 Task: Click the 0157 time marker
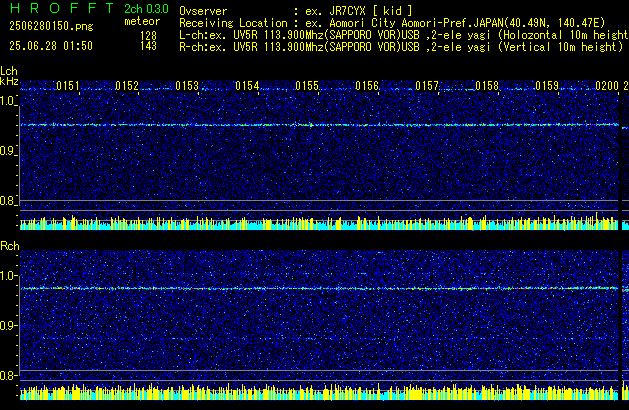[427, 85]
